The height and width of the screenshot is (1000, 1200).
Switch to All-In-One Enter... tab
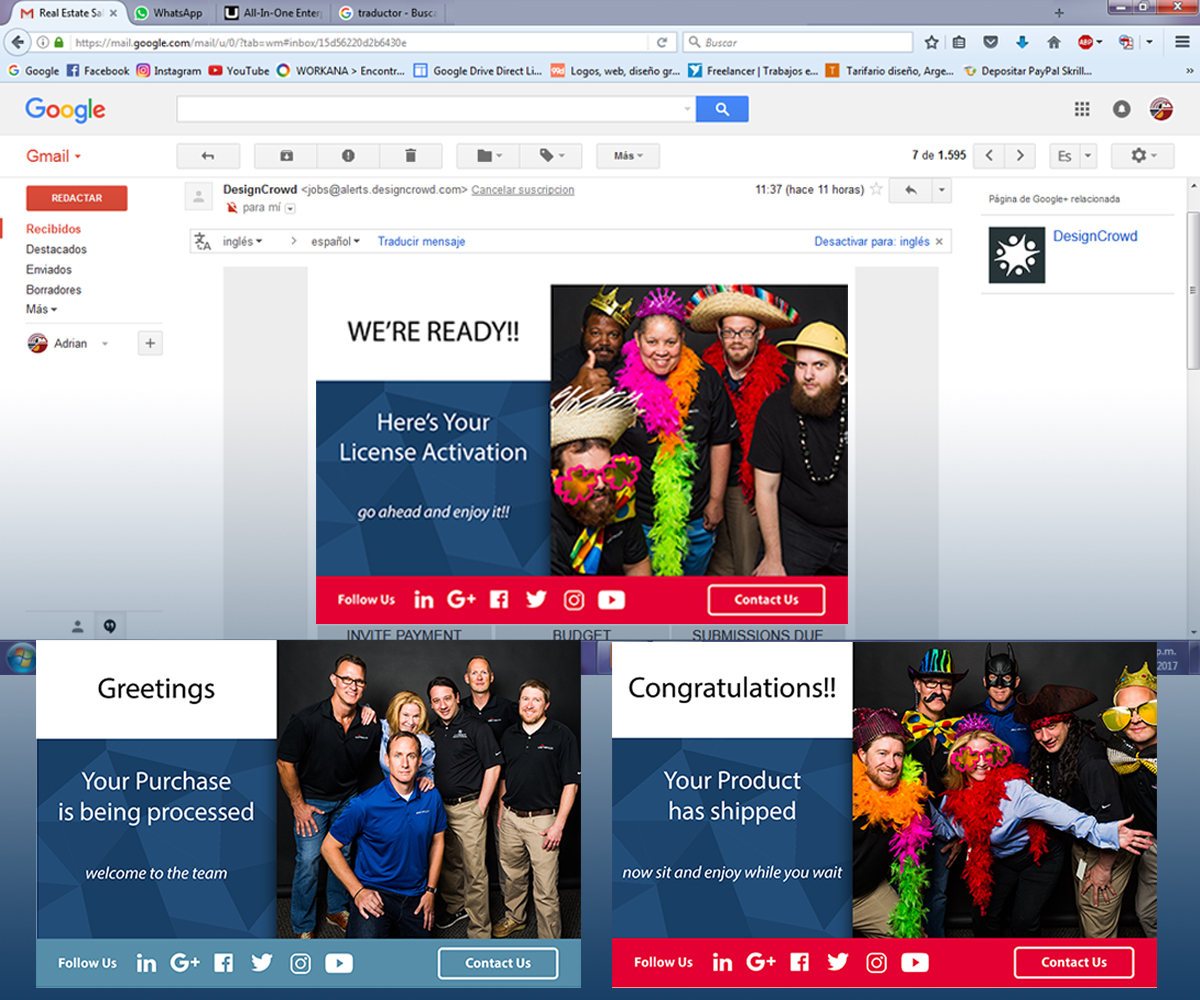[x=272, y=13]
